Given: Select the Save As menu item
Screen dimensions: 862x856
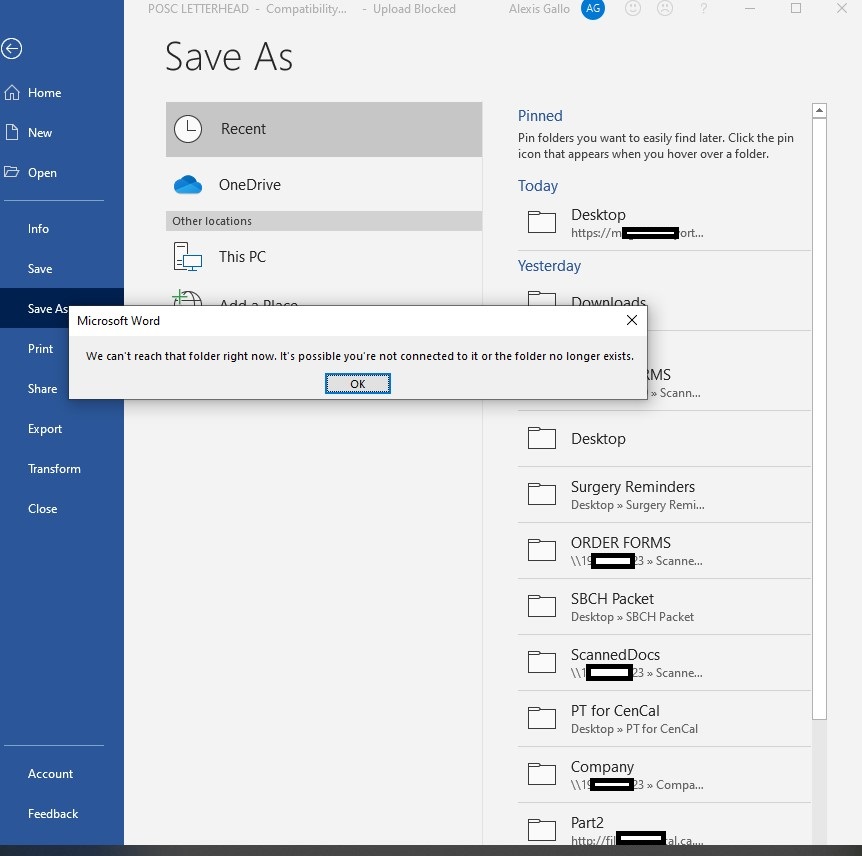Looking at the screenshot, I should point(48,308).
